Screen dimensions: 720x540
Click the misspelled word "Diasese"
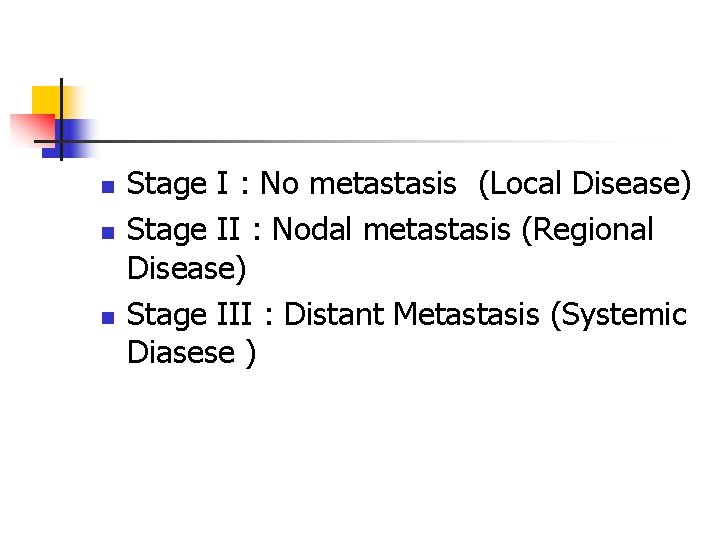[181, 354]
